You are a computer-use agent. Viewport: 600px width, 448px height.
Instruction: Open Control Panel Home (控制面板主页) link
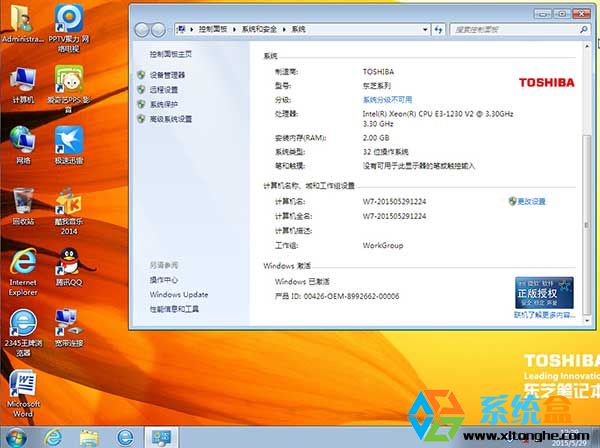[x=171, y=54]
